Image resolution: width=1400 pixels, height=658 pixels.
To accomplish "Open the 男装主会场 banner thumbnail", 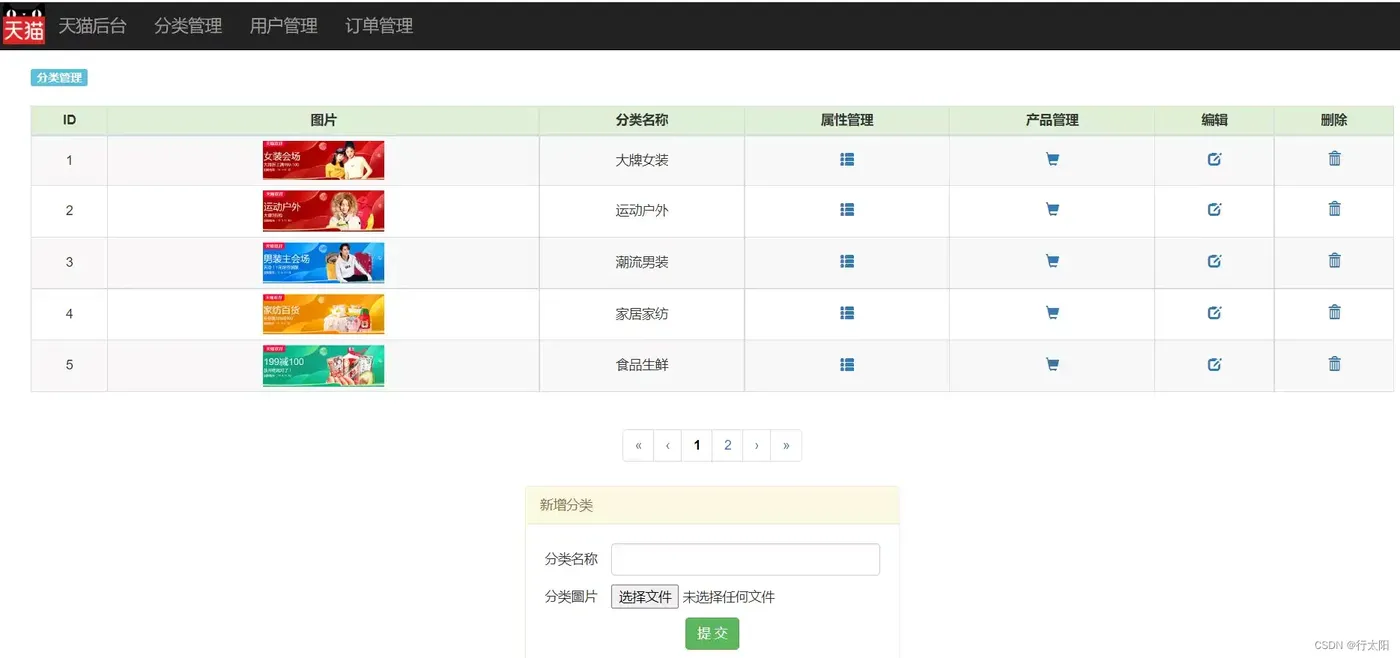I will (x=323, y=263).
